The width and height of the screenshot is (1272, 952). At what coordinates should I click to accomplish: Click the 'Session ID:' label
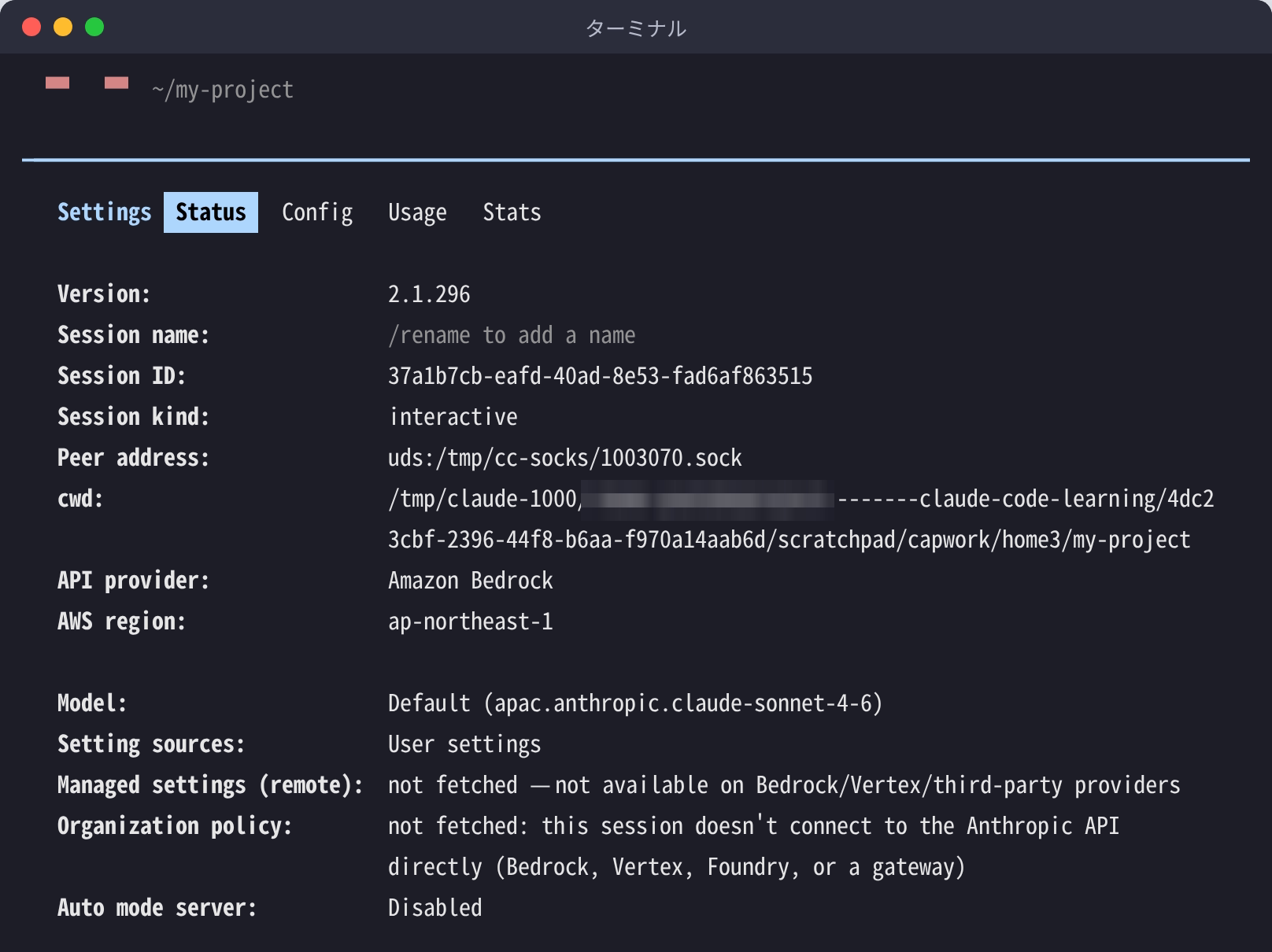pos(122,376)
